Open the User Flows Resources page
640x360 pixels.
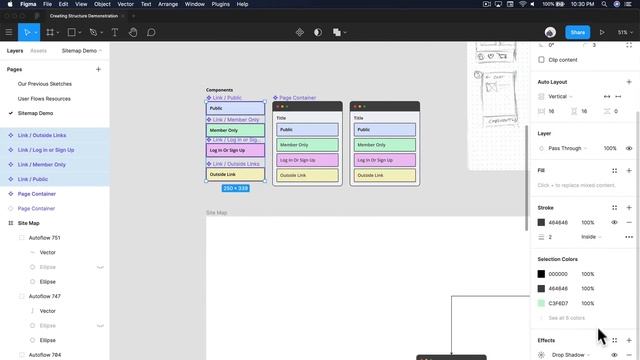[44, 99]
